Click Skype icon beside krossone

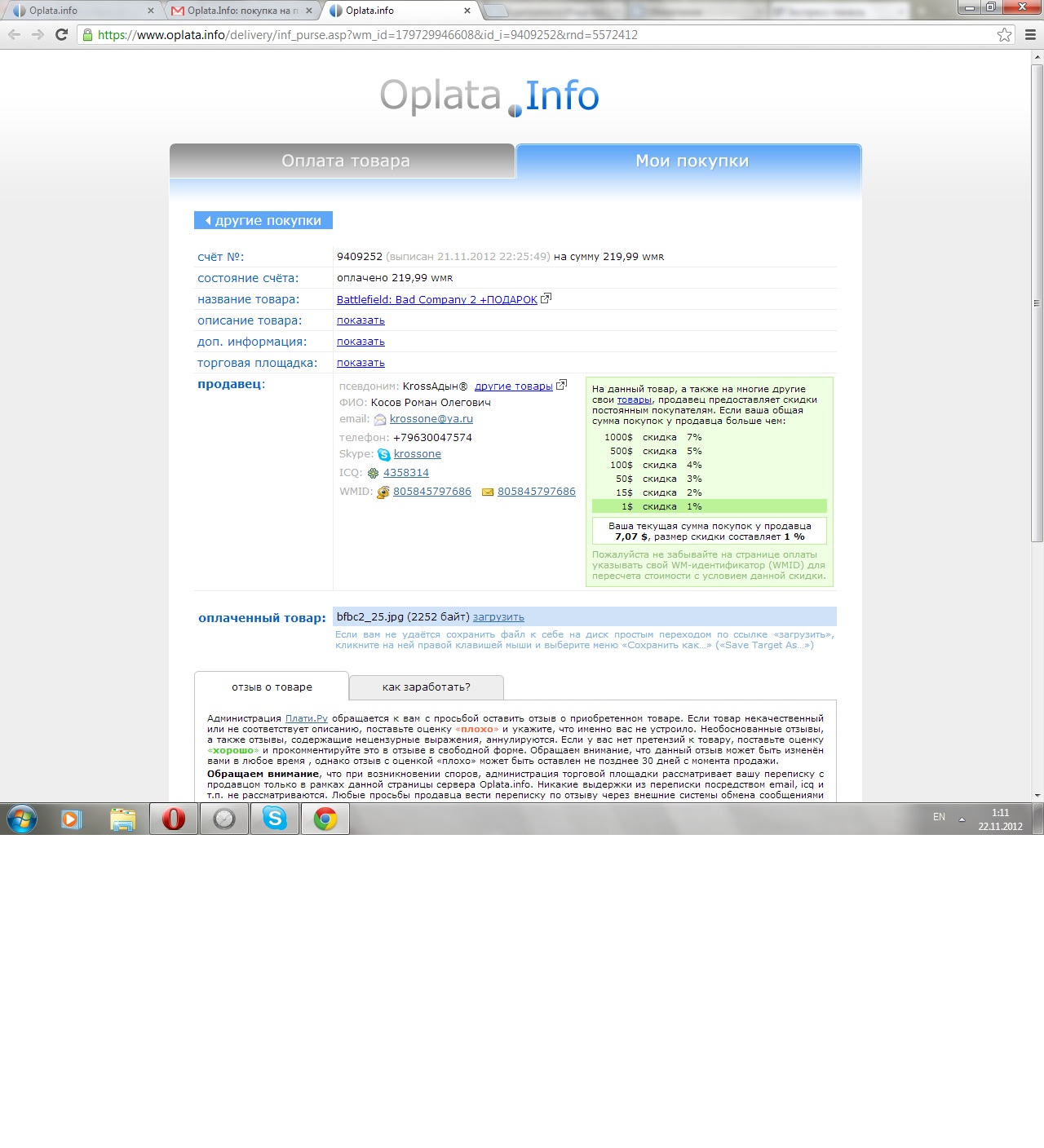click(x=384, y=455)
